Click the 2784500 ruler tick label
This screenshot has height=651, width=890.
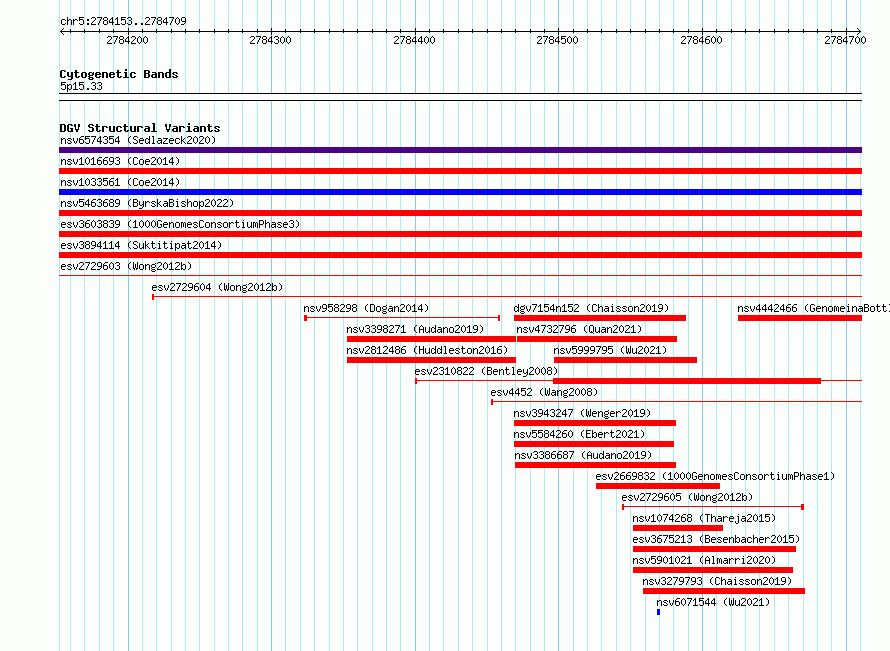click(x=557, y=40)
